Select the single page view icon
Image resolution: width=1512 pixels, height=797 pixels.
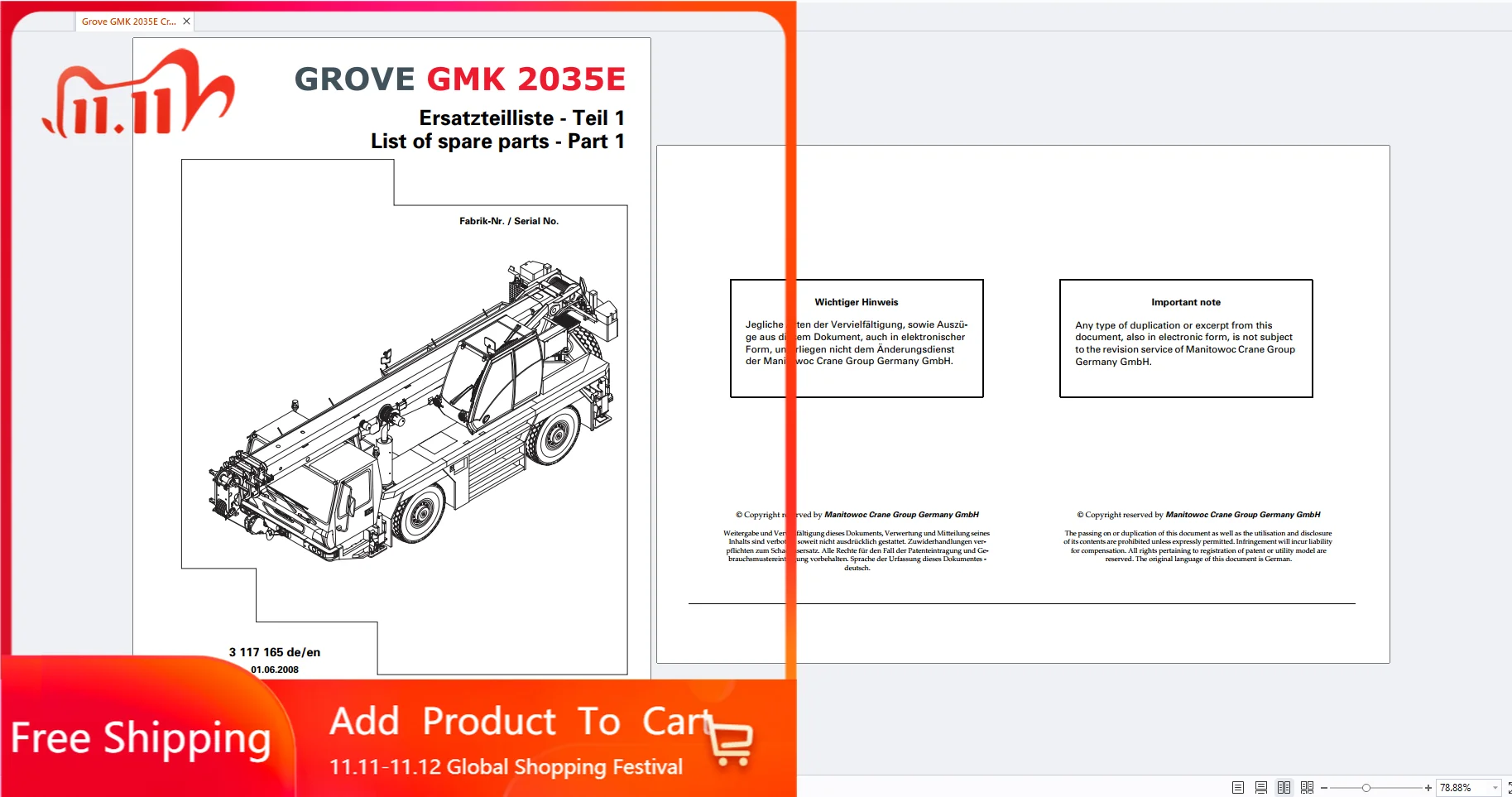click(x=1238, y=788)
